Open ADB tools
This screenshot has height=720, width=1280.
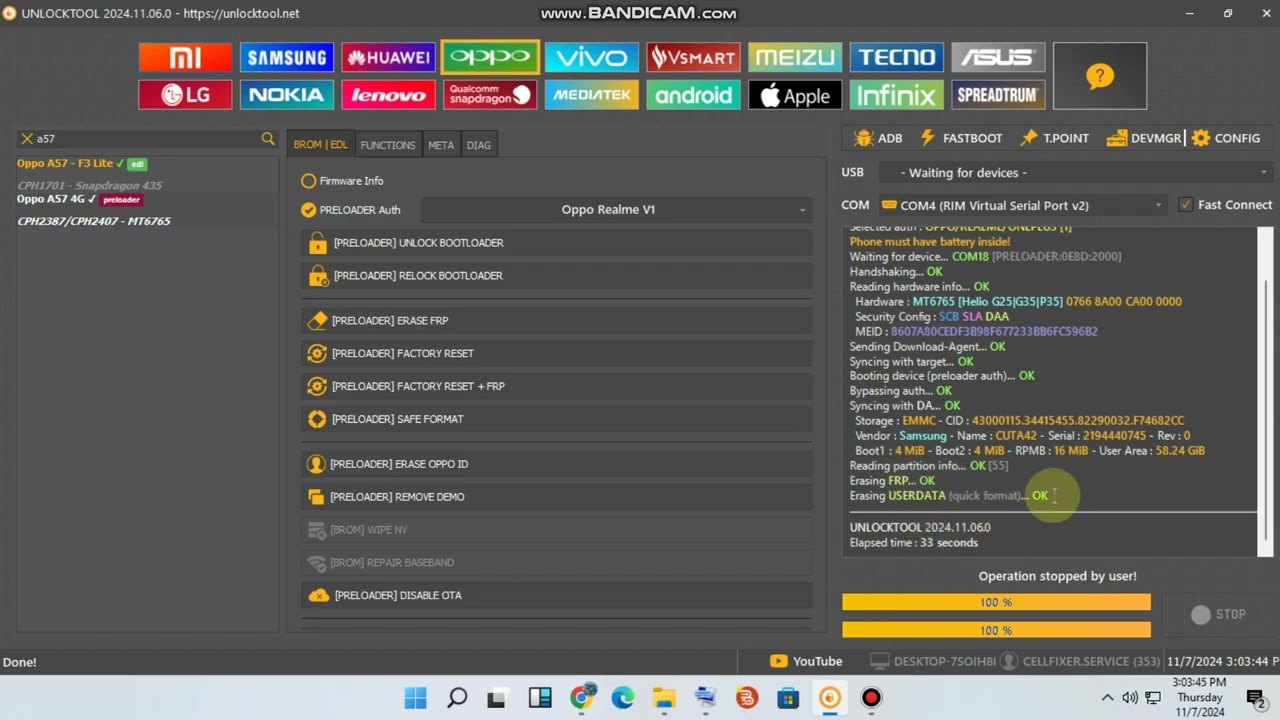879,138
